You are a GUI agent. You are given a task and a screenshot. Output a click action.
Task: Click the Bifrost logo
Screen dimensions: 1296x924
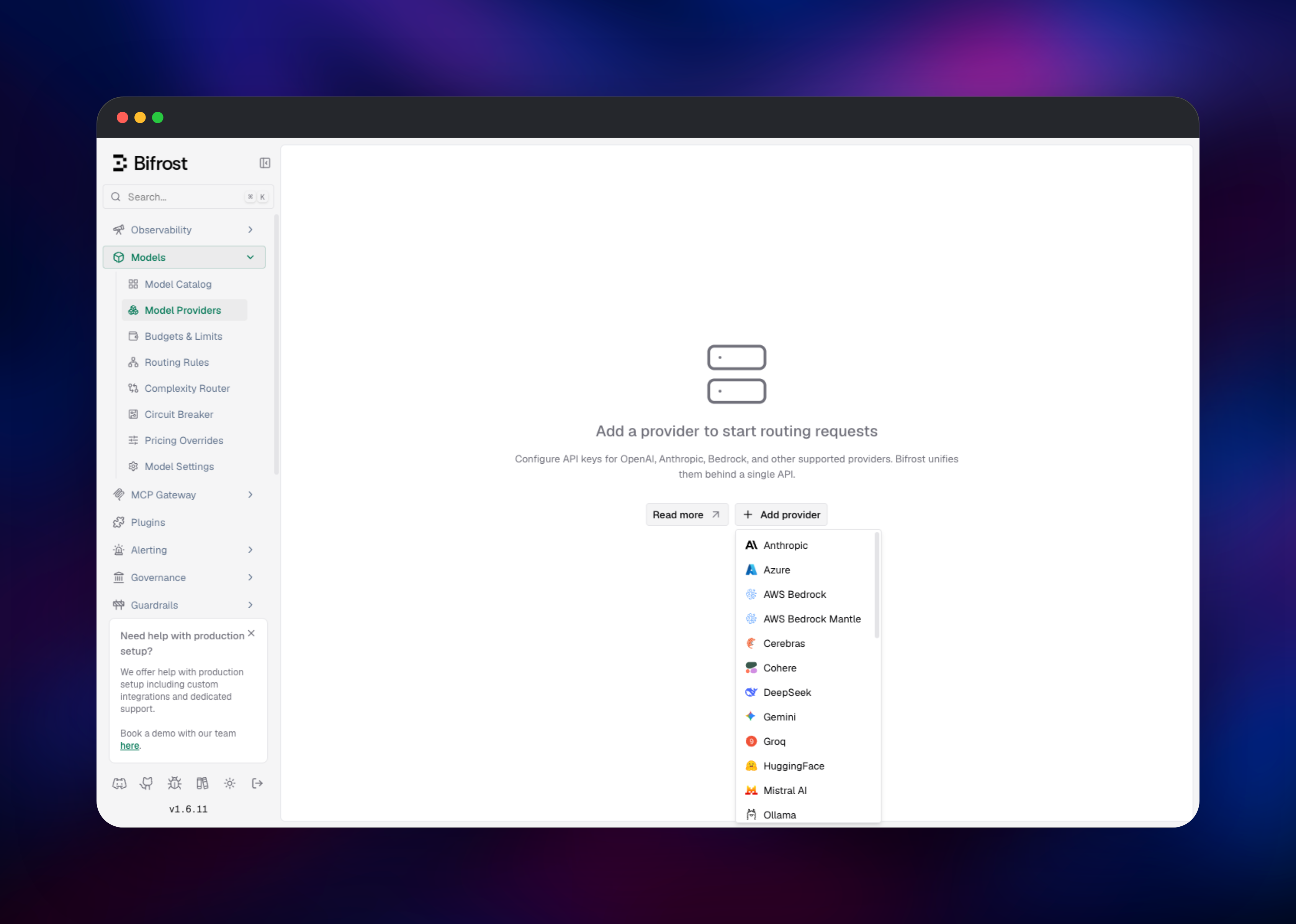pyautogui.click(x=150, y=163)
